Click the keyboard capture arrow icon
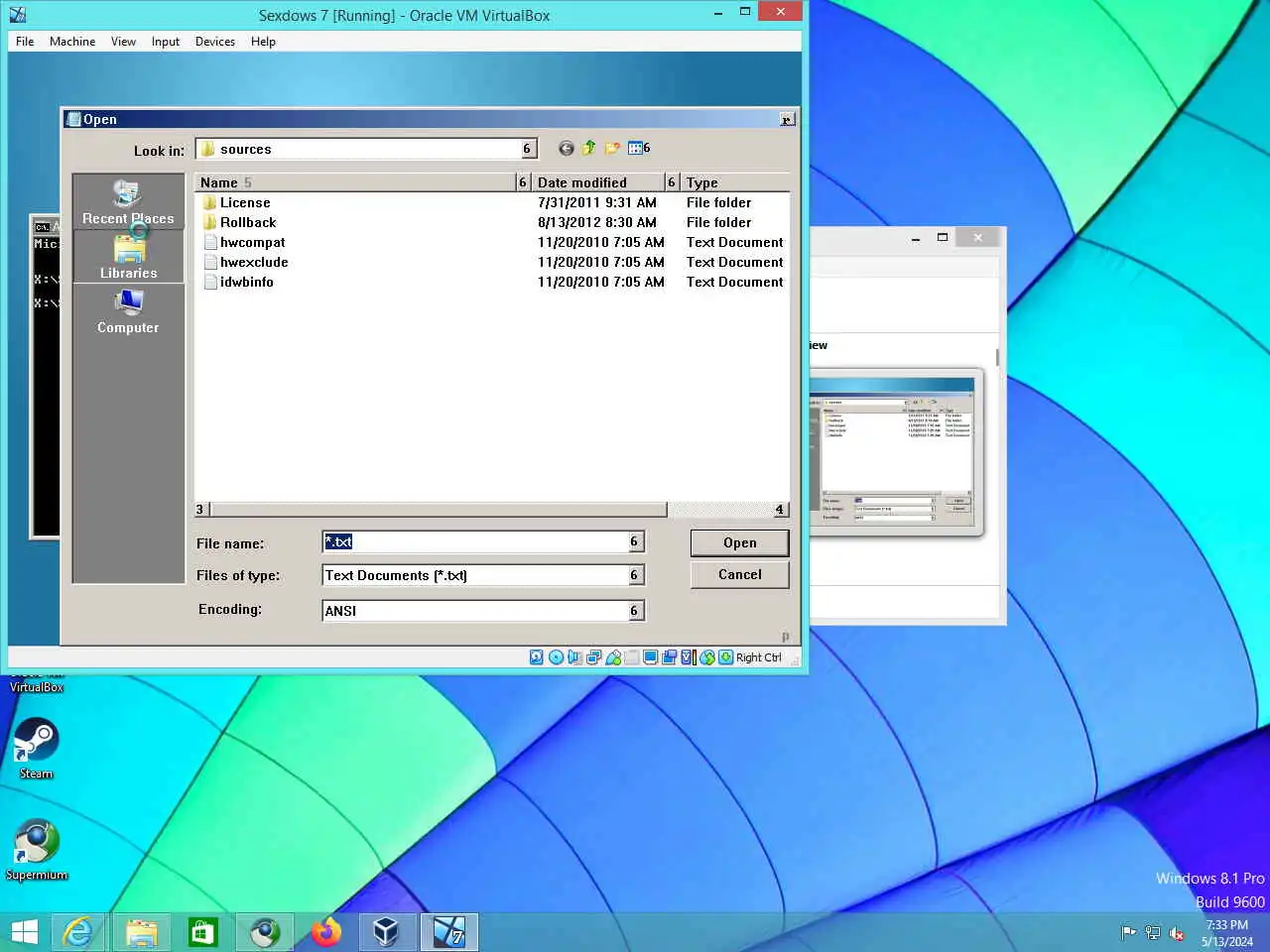The width and height of the screenshot is (1270, 952). (726, 657)
